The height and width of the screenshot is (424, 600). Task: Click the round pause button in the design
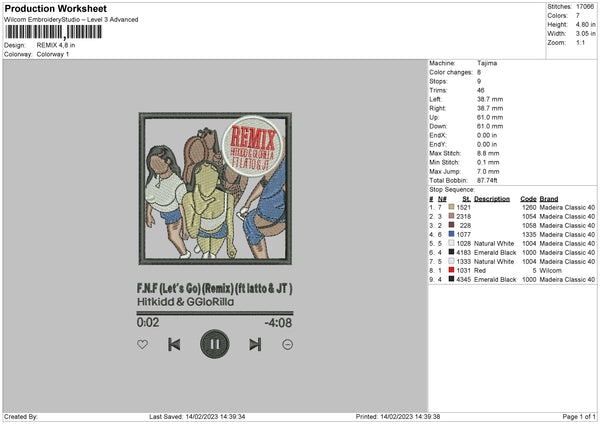[x=215, y=344]
